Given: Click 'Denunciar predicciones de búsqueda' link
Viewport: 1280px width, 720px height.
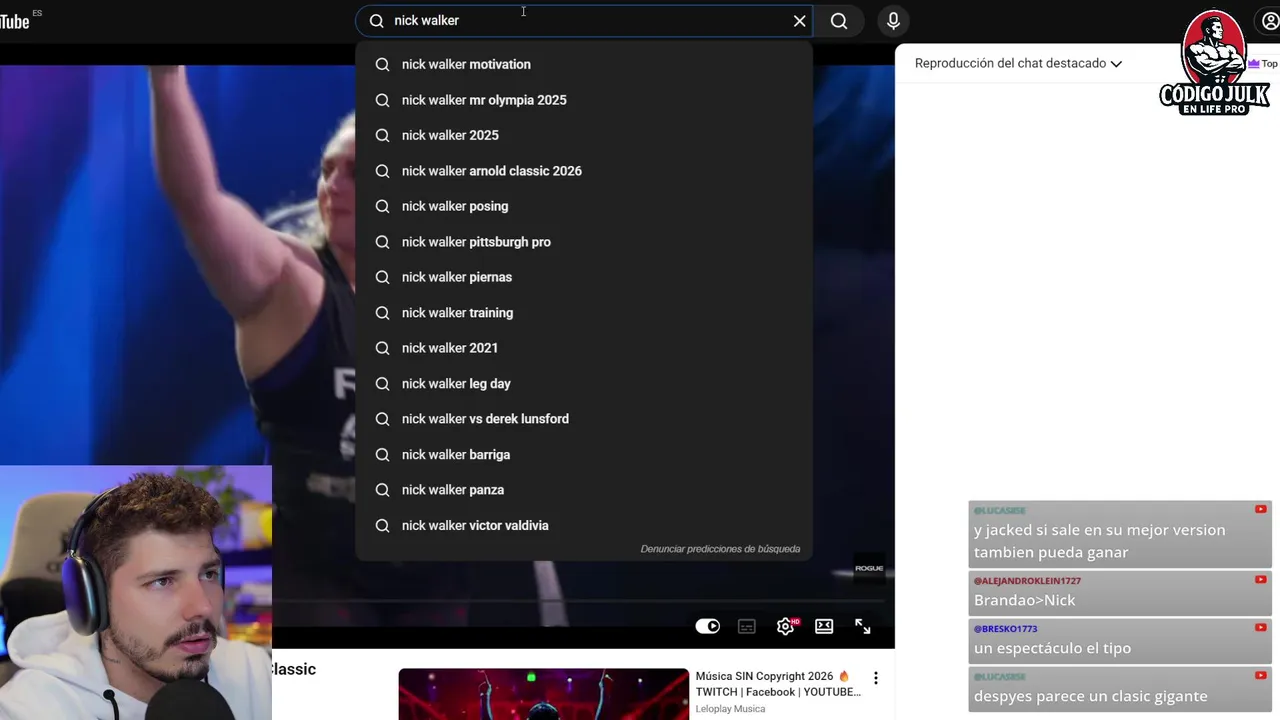Looking at the screenshot, I should (720, 549).
